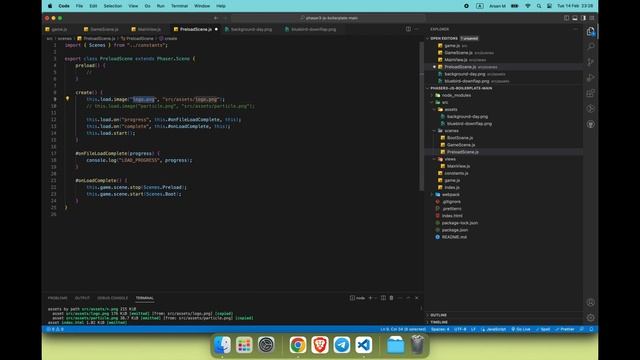Open the terminal launch profile dropdown

coord(376,298)
